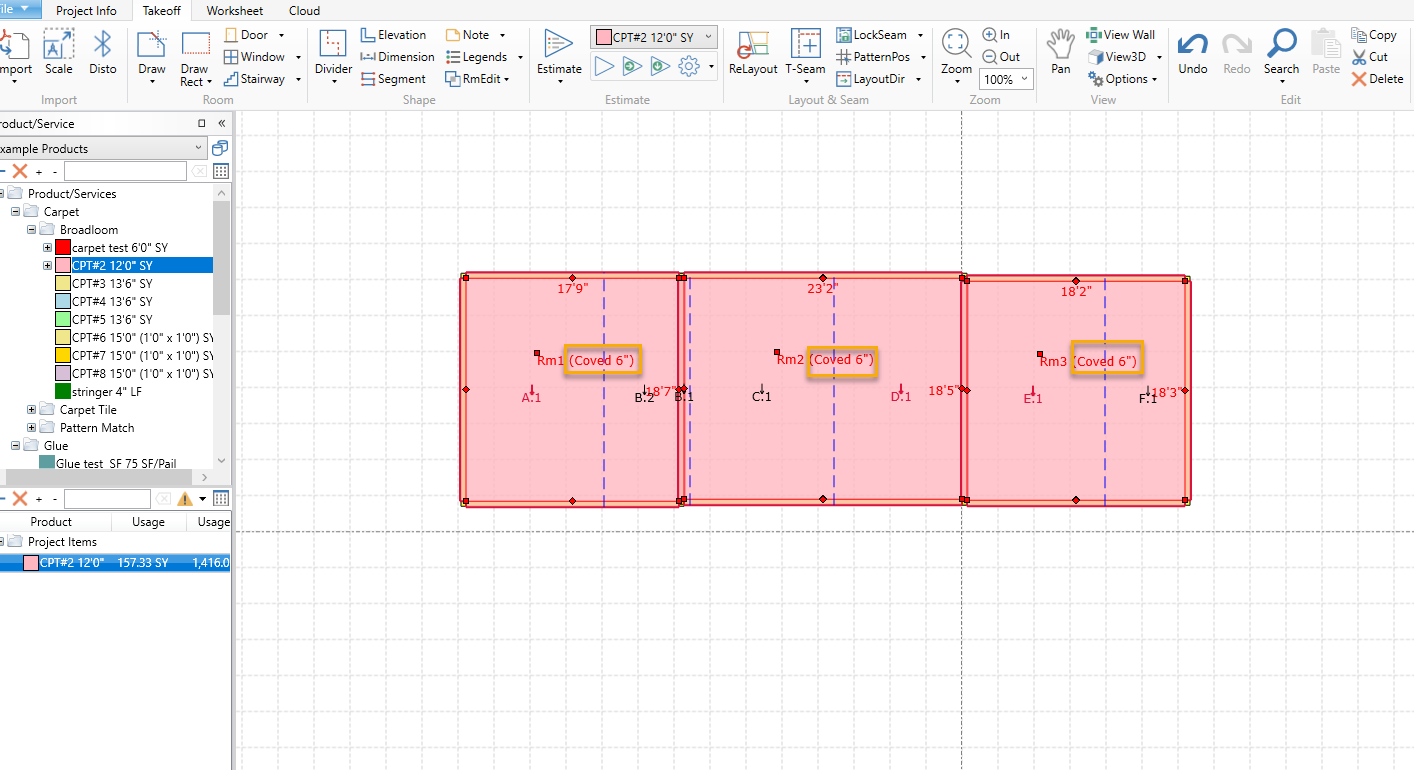Viewport: 1414px width, 770px height.
Task: Collapse the Glue folder
Action: pos(15,446)
